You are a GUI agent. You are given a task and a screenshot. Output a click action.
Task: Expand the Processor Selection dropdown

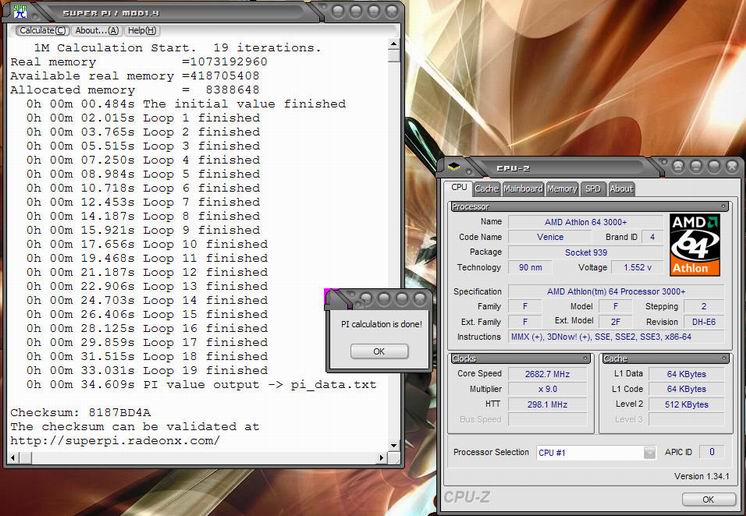pyautogui.click(x=649, y=453)
